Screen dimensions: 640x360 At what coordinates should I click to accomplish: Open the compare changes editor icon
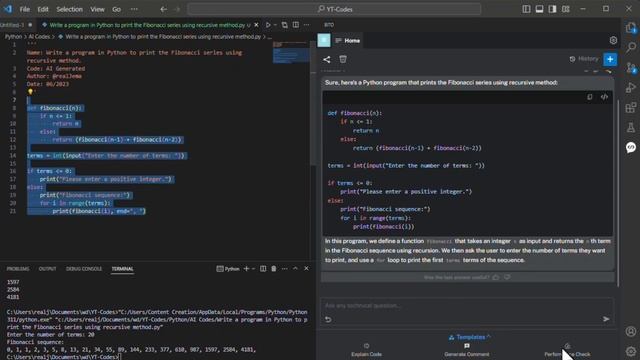[284, 25]
